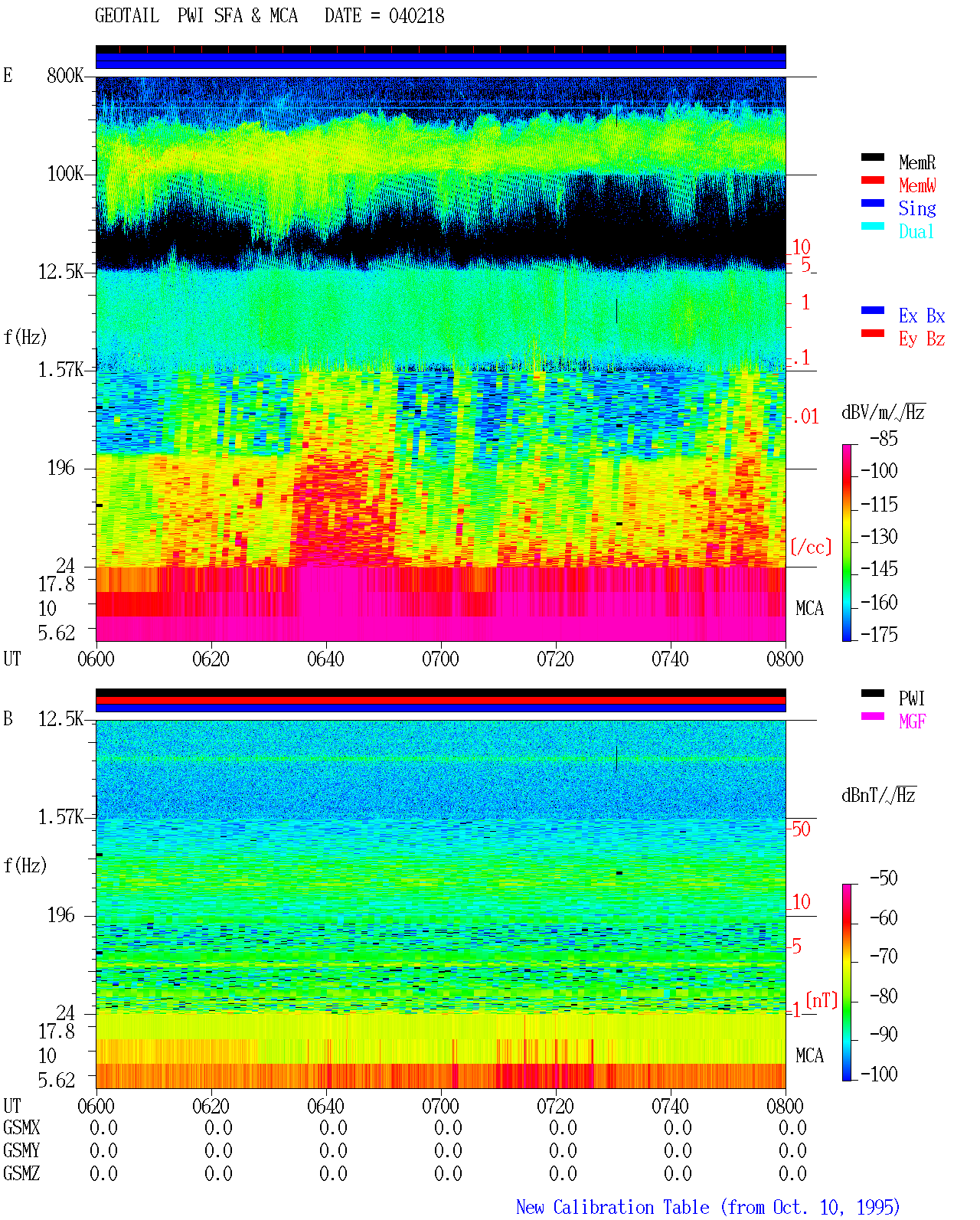Click the dBV/m color scale bar
The width and height of the screenshot is (980, 1220).
(847, 542)
